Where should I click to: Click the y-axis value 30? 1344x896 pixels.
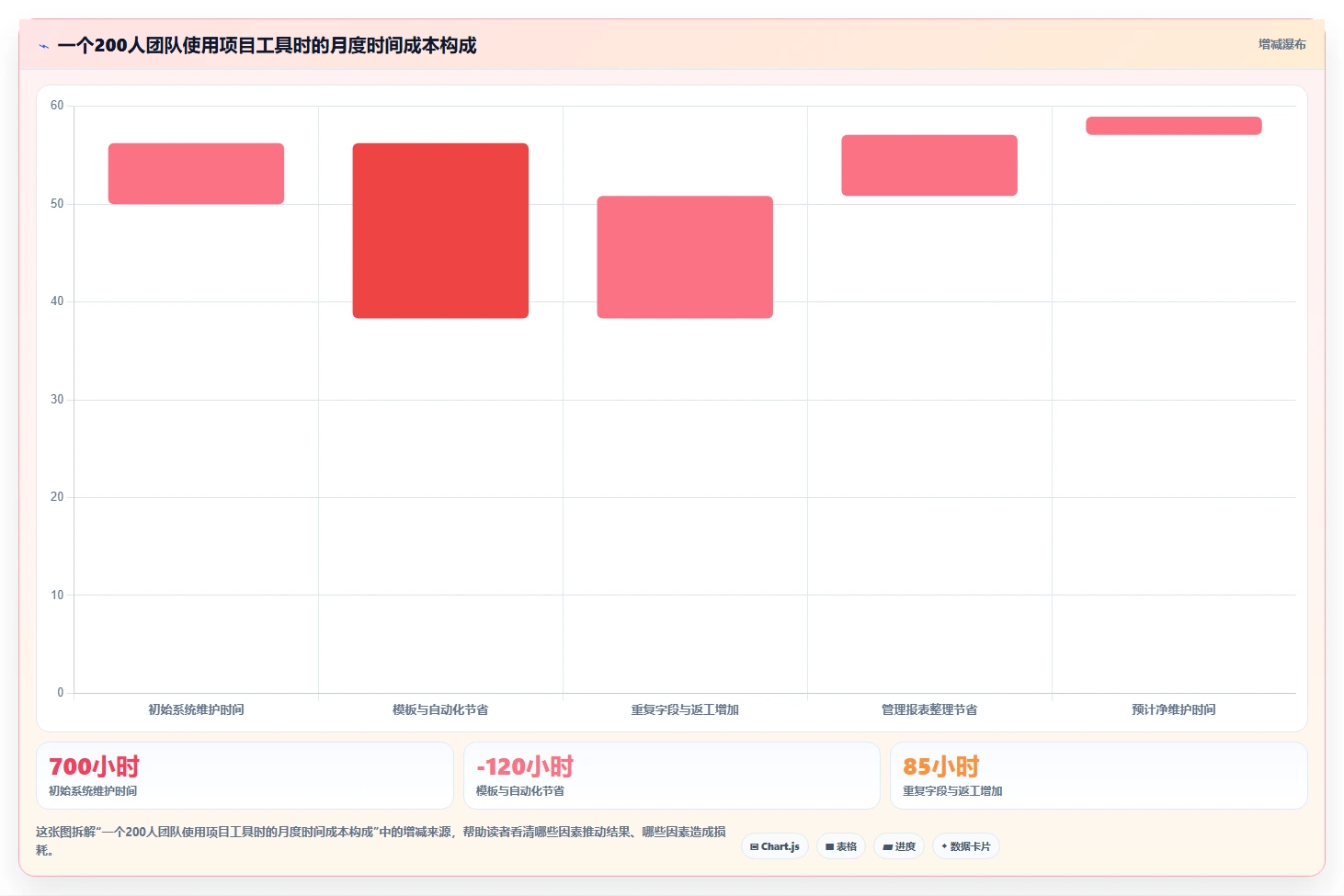coord(57,400)
